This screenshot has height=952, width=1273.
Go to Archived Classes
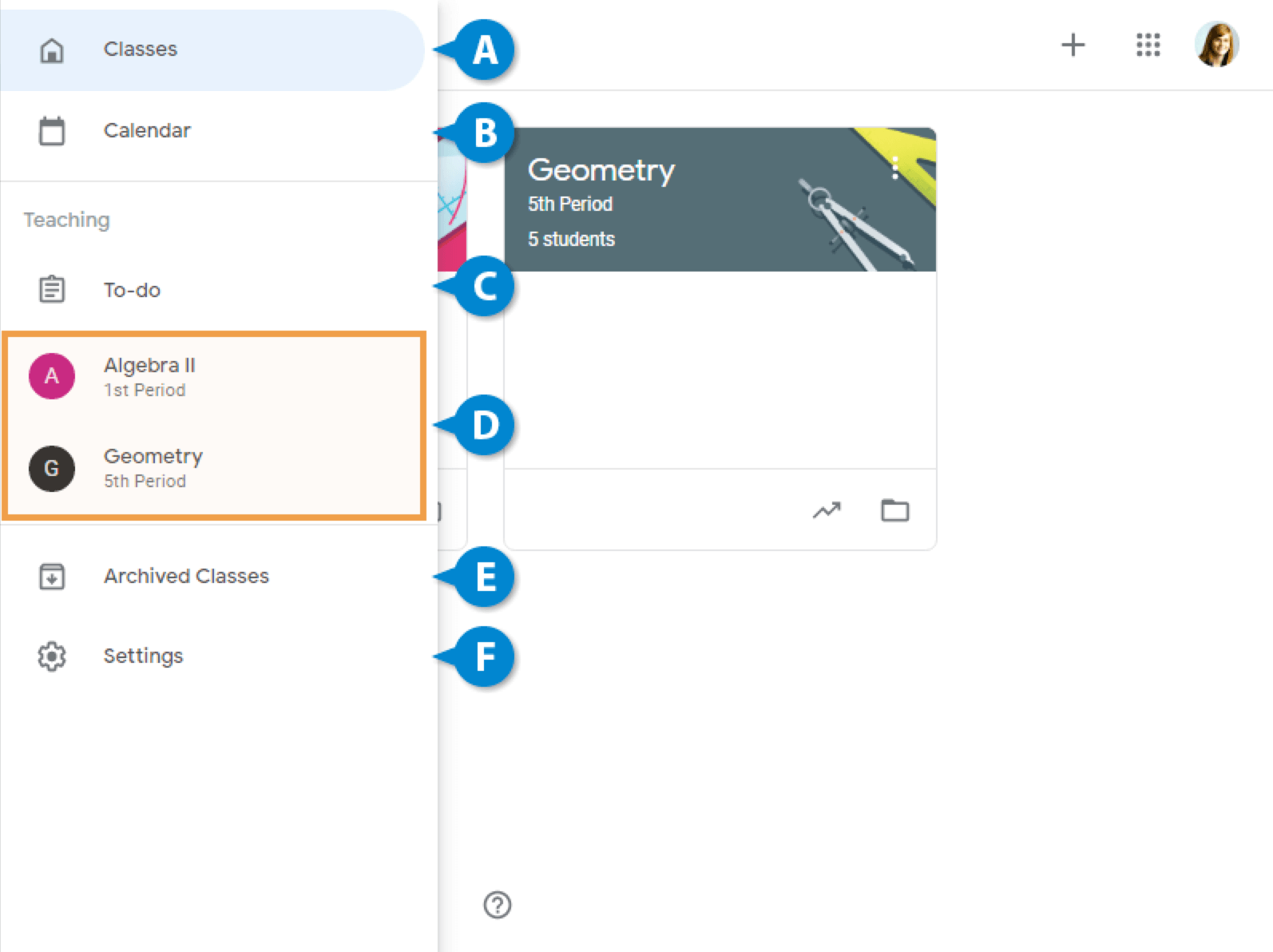point(186,576)
